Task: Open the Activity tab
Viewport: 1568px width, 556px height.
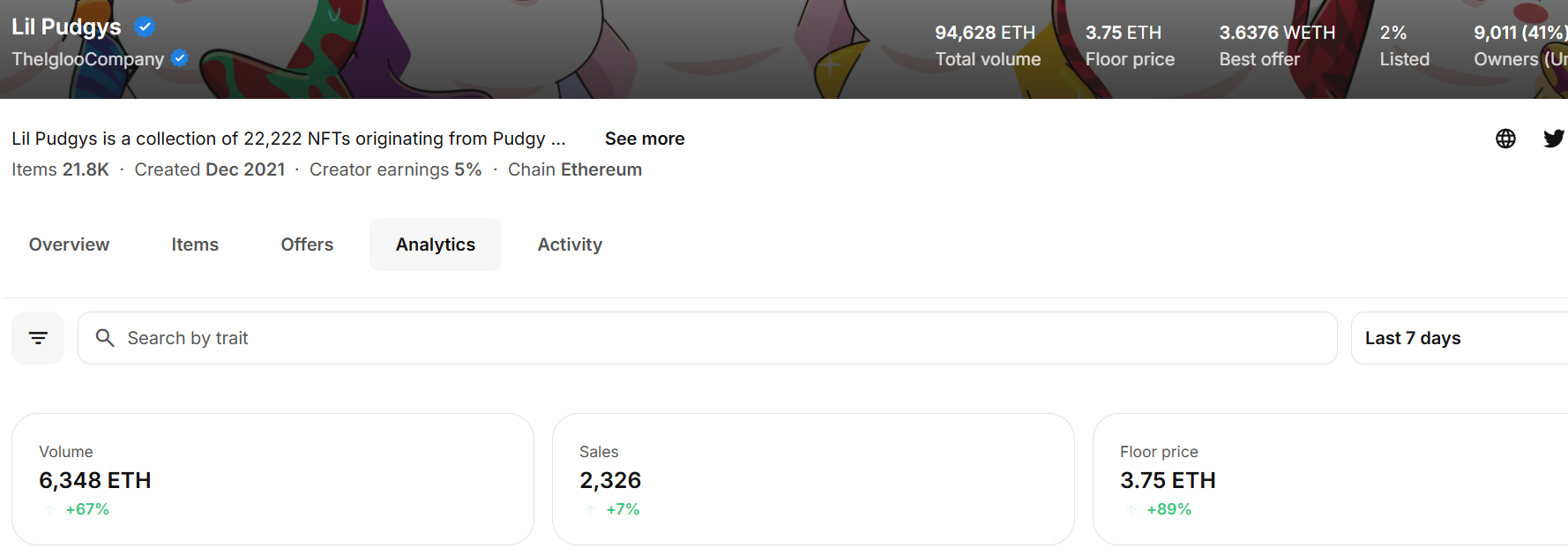Action: click(570, 244)
